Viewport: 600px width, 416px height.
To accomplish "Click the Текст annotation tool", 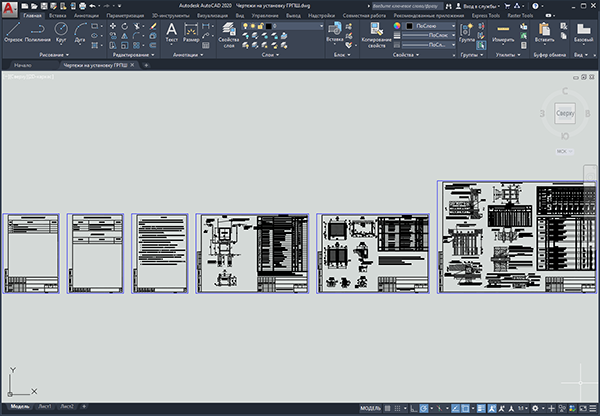I will tap(171, 32).
